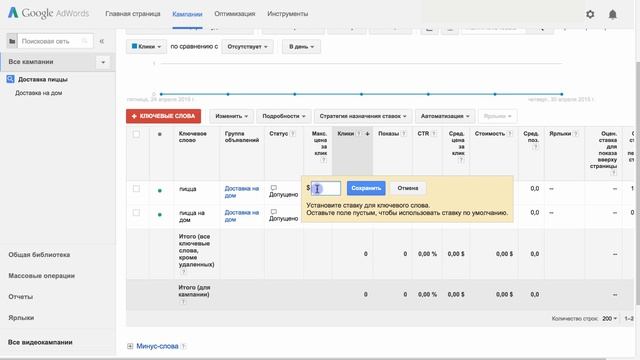The width and height of the screenshot is (640, 360).
Task: Open the Все кампании dropdown arrow
Action: point(103,62)
